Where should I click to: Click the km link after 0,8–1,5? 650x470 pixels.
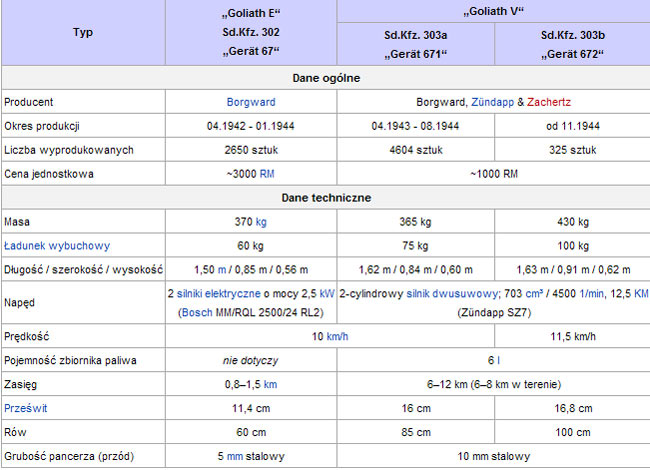click(270, 384)
